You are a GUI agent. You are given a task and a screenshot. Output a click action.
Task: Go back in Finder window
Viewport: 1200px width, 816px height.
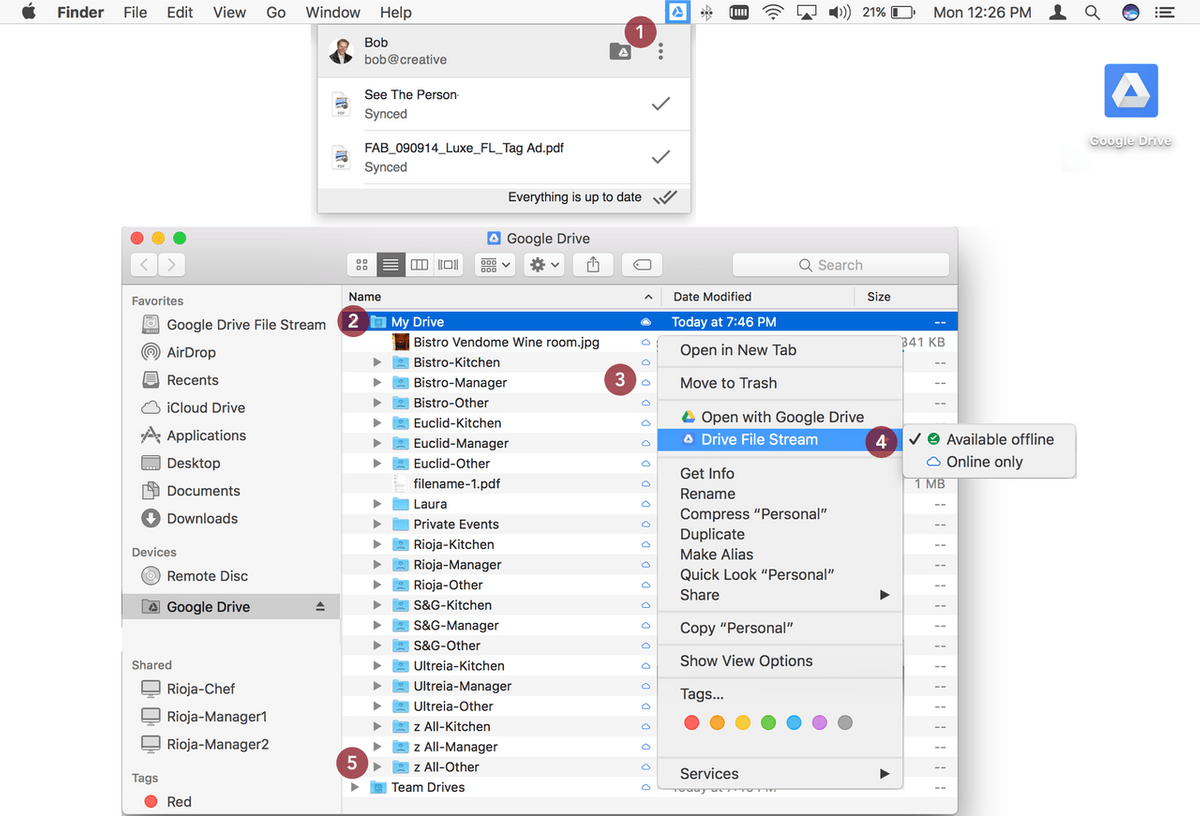click(x=144, y=265)
